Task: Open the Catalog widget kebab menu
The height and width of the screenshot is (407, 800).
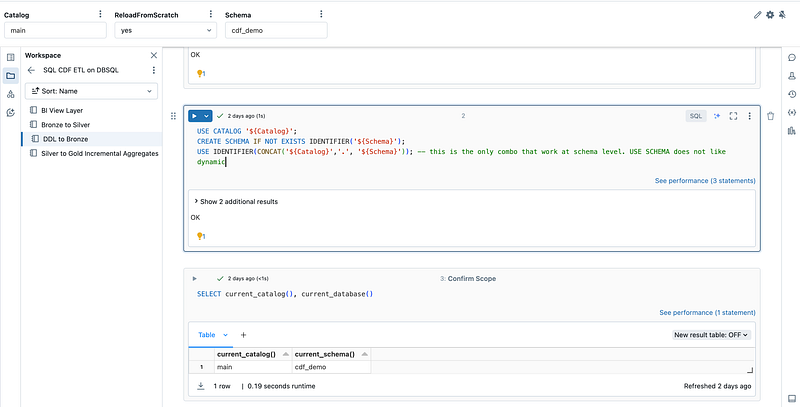Action: 100,14
